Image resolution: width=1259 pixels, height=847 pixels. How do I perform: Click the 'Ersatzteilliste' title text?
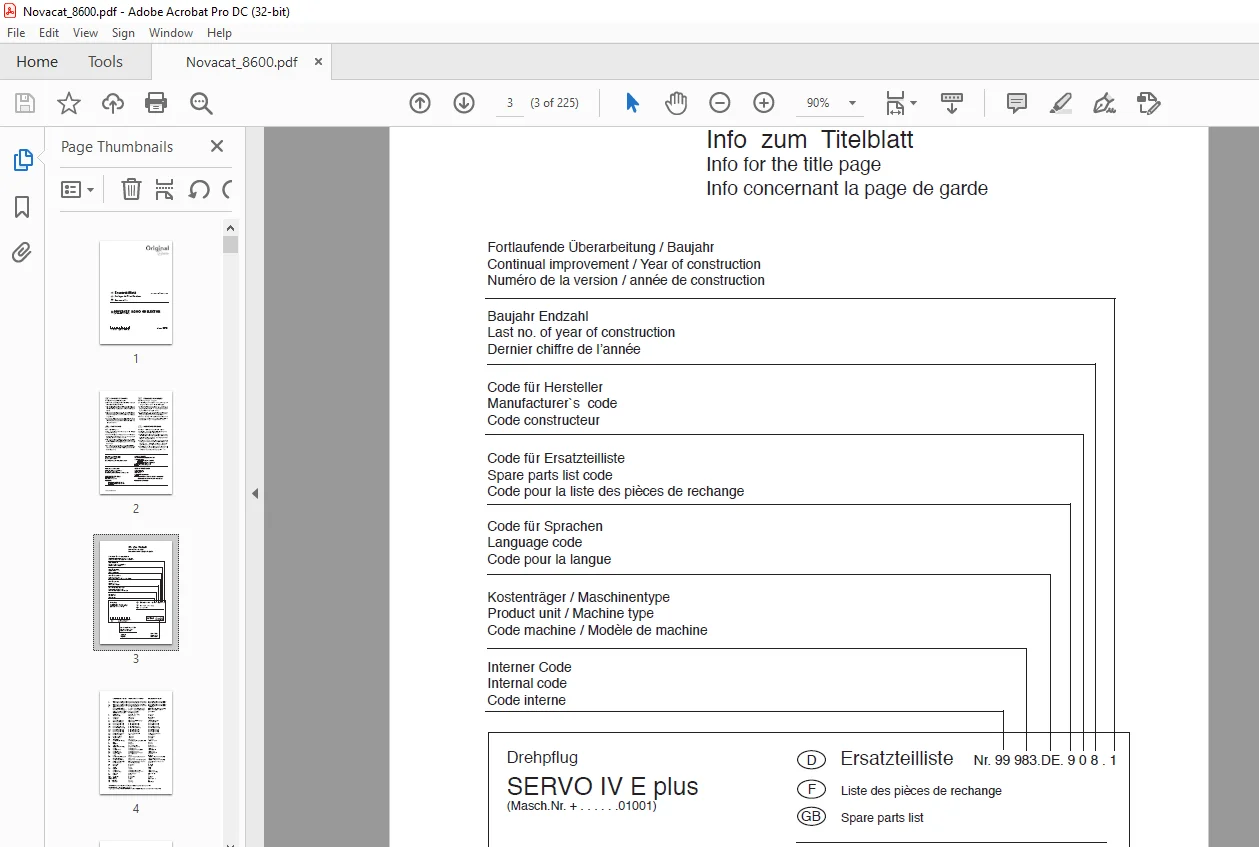[x=897, y=758]
